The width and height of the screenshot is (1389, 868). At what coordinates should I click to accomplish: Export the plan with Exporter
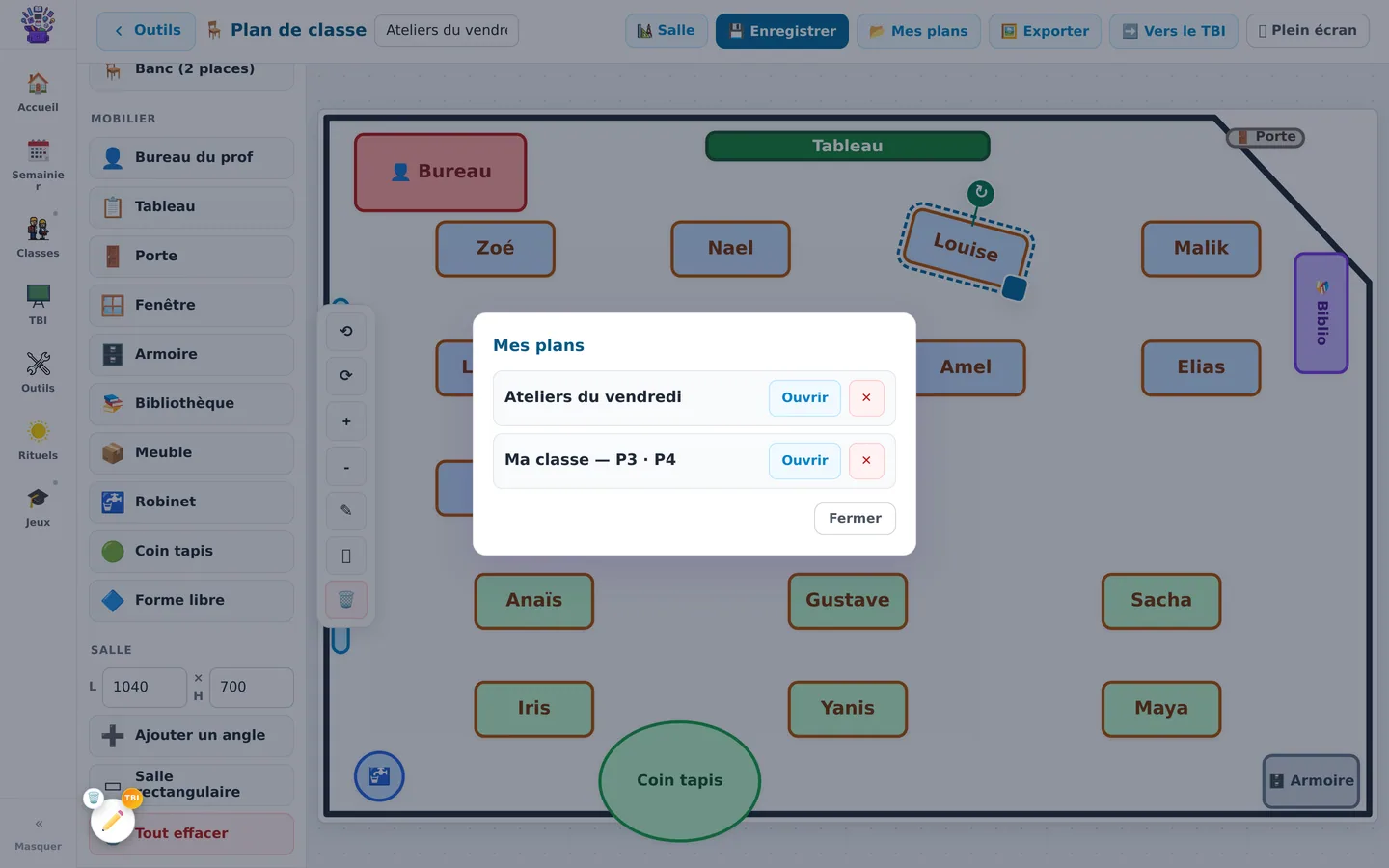tap(1045, 31)
